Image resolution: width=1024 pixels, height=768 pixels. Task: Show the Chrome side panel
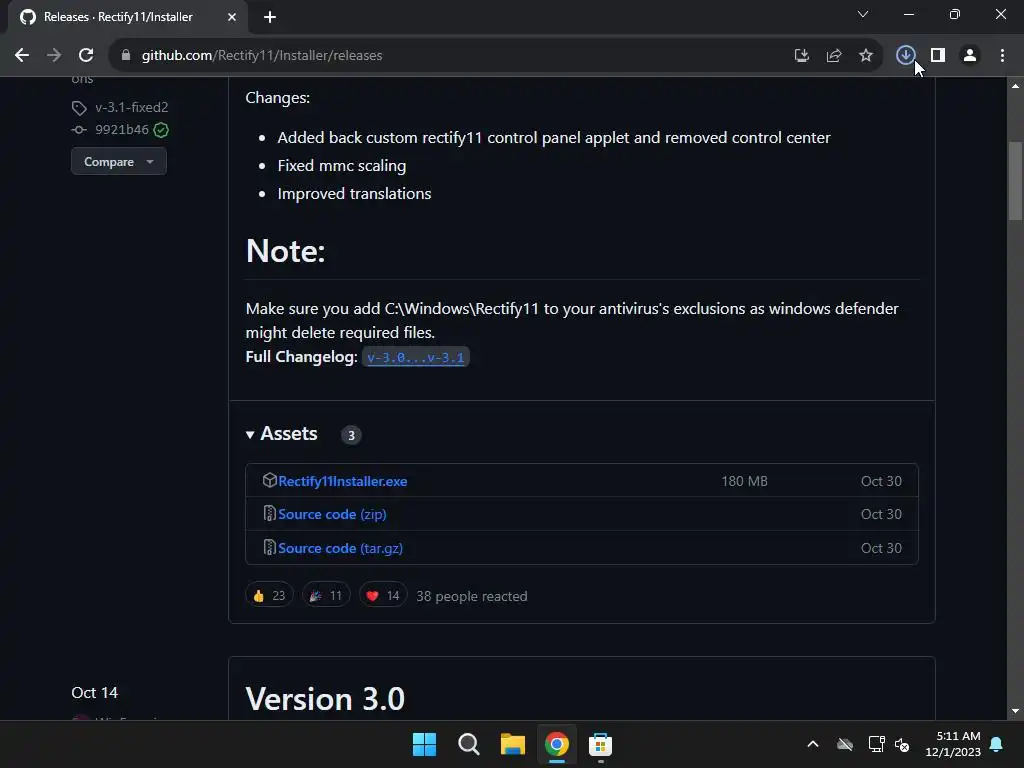coord(938,56)
